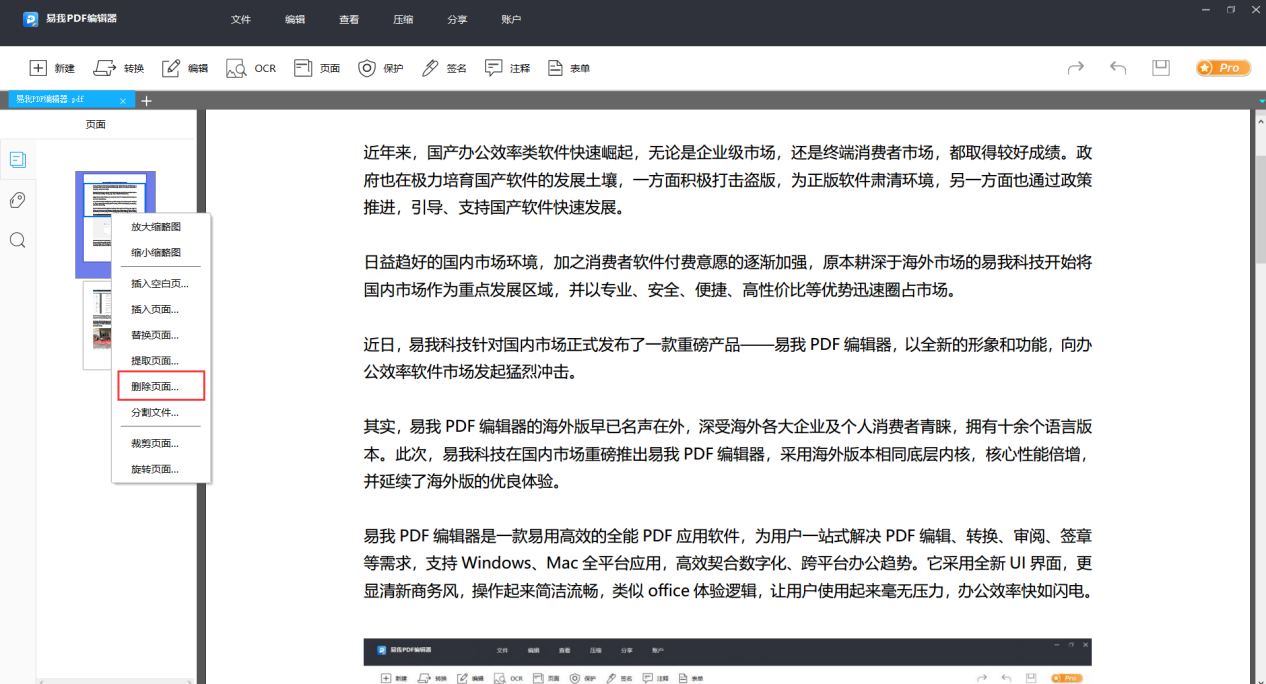Viewport: 1266px width, 684px height.
Task: Minimize the application window
Action: [1208, 9]
